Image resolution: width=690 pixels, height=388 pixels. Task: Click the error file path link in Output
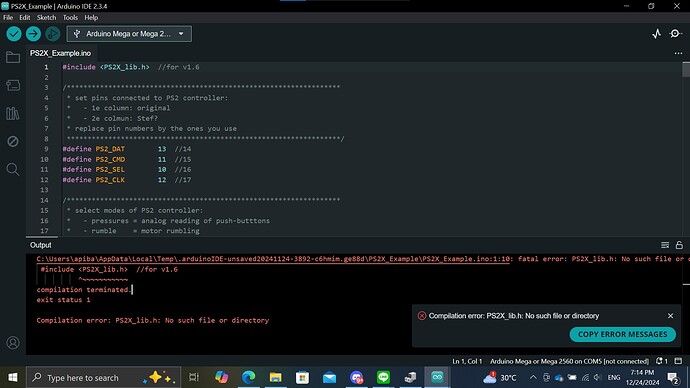(x=273, y=259)
